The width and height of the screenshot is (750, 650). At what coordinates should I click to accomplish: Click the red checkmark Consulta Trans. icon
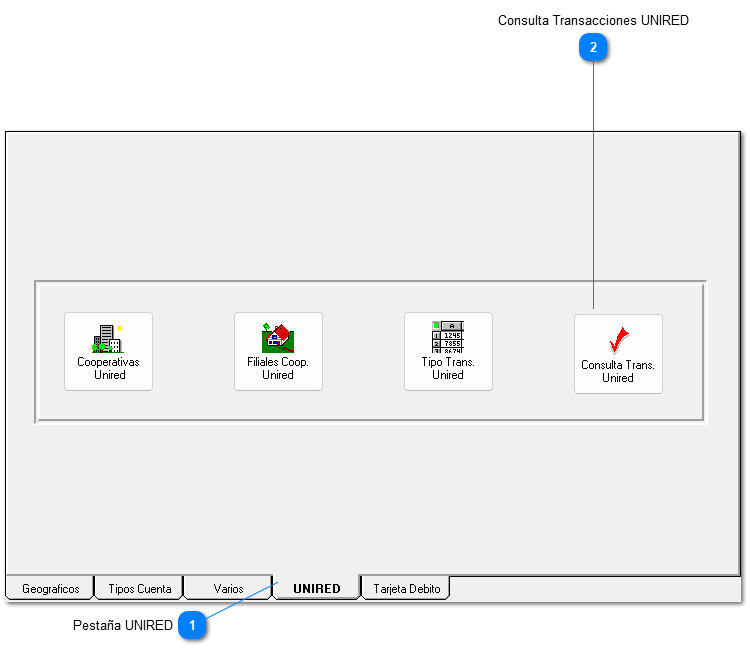(618, 340)
